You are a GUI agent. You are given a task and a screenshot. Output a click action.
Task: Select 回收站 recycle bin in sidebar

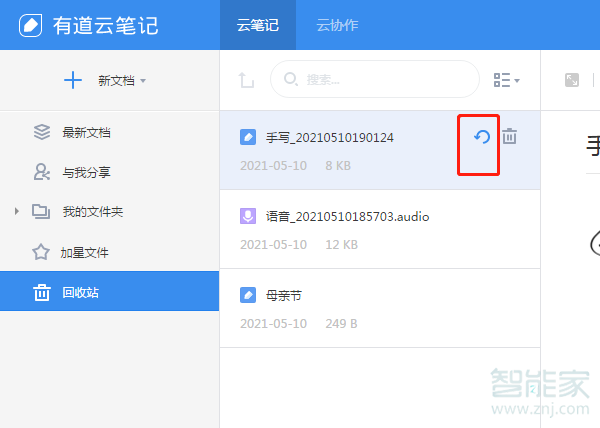(x=80, y=292)
